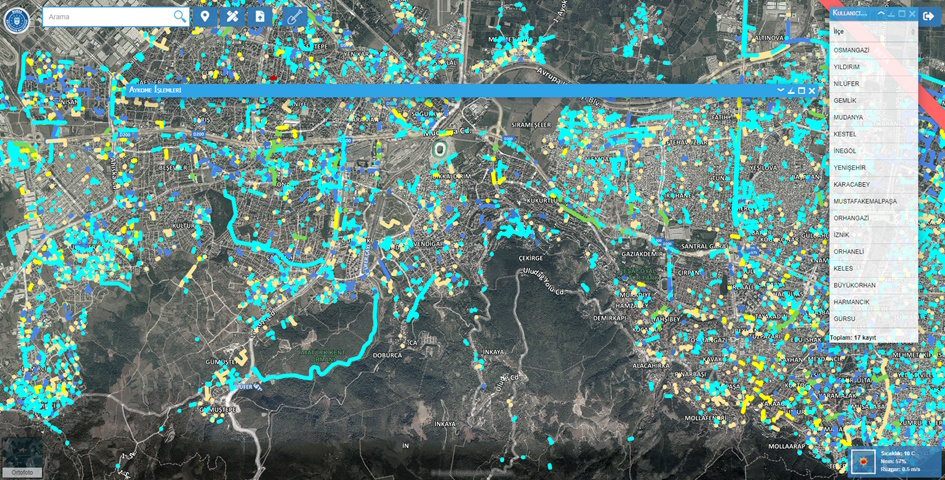Click the document upload icon

(260, 17)
